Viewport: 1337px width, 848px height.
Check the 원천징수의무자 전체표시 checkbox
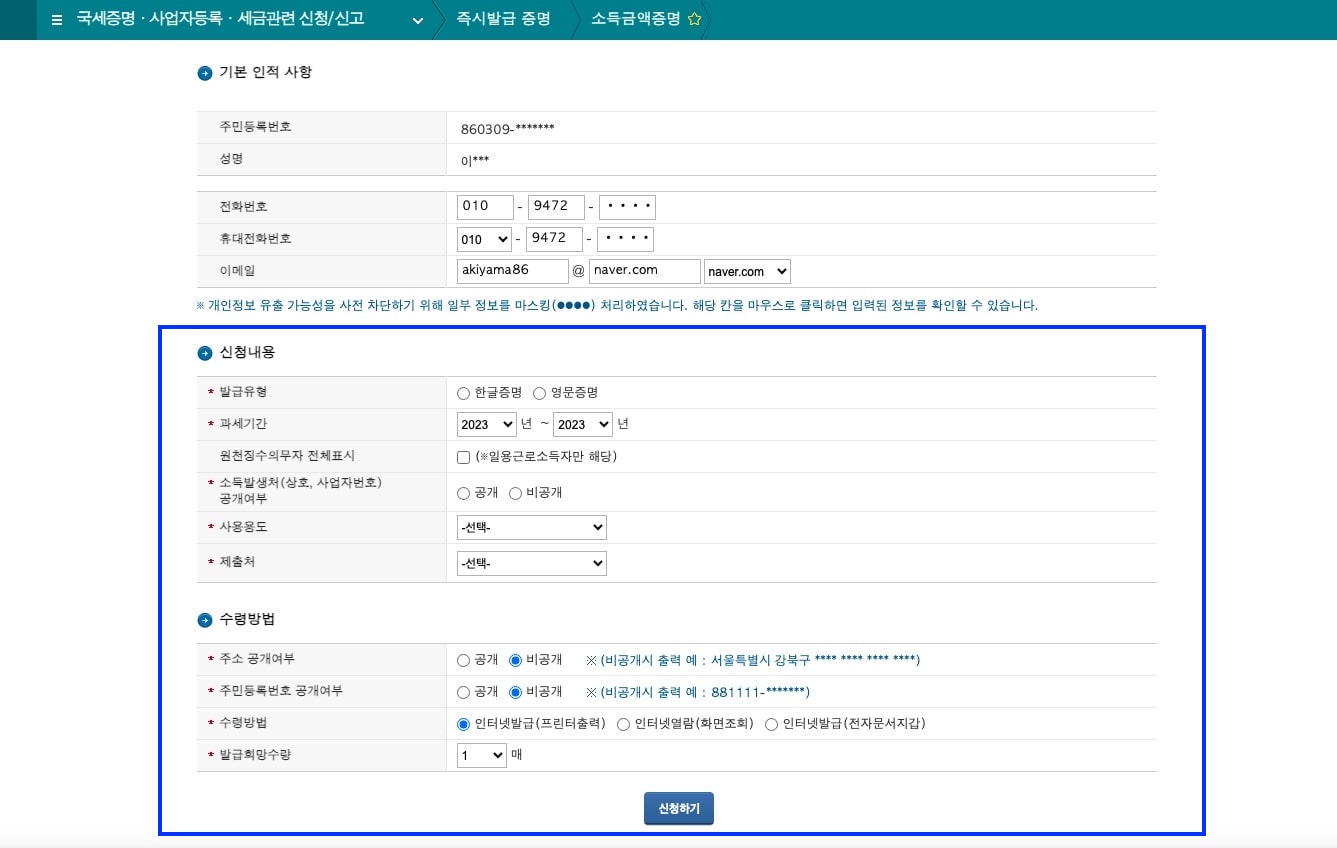(463, 457)
